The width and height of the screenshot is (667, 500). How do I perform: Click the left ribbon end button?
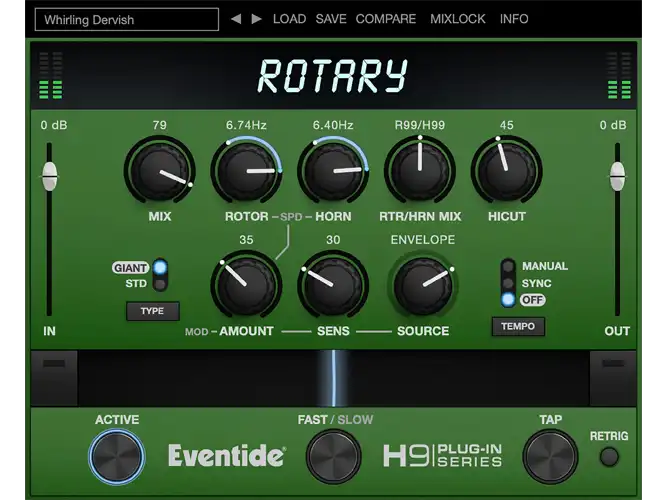click(54, 378)
